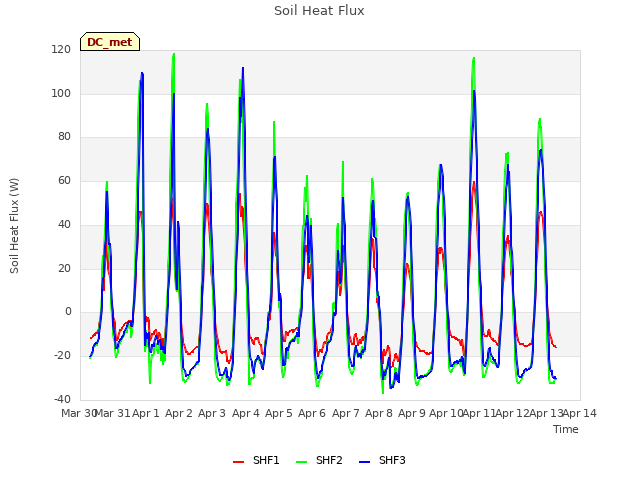Click the Apr 5 x-axis label
640x480 pixels.
[x=279, y=413]
